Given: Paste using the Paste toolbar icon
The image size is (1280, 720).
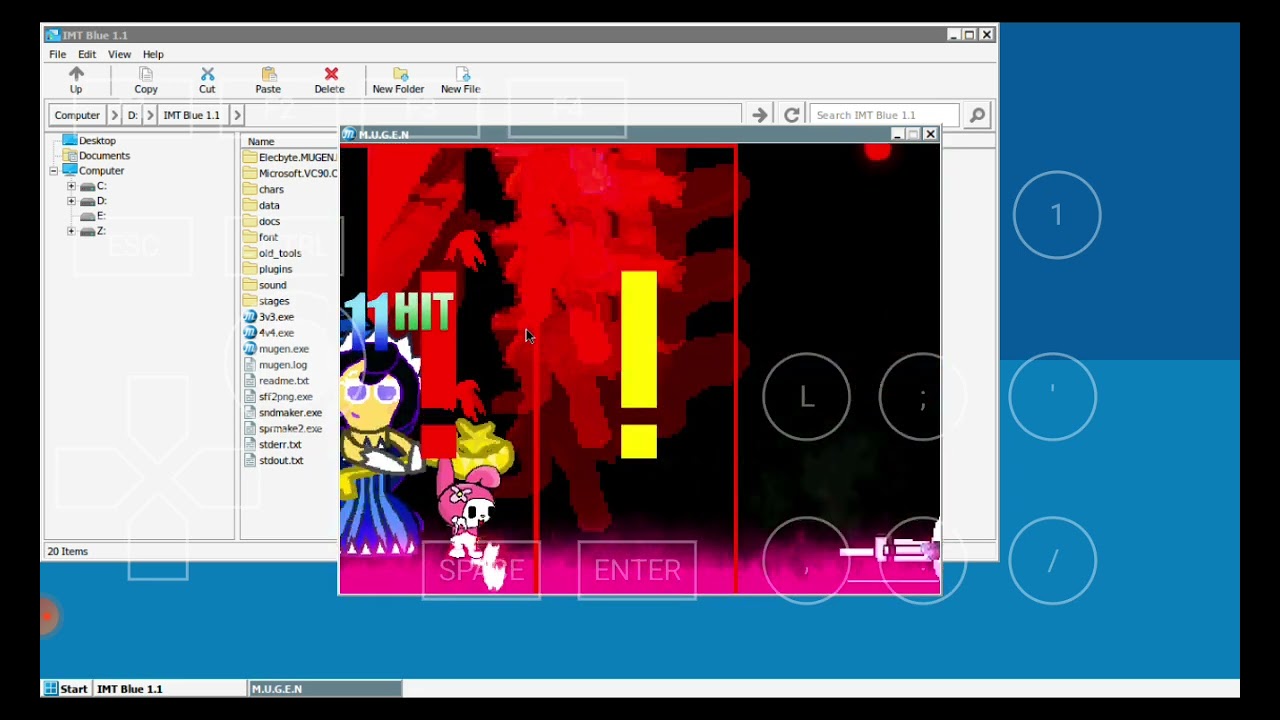Looking at the screenshot, I should coord(268,80).
